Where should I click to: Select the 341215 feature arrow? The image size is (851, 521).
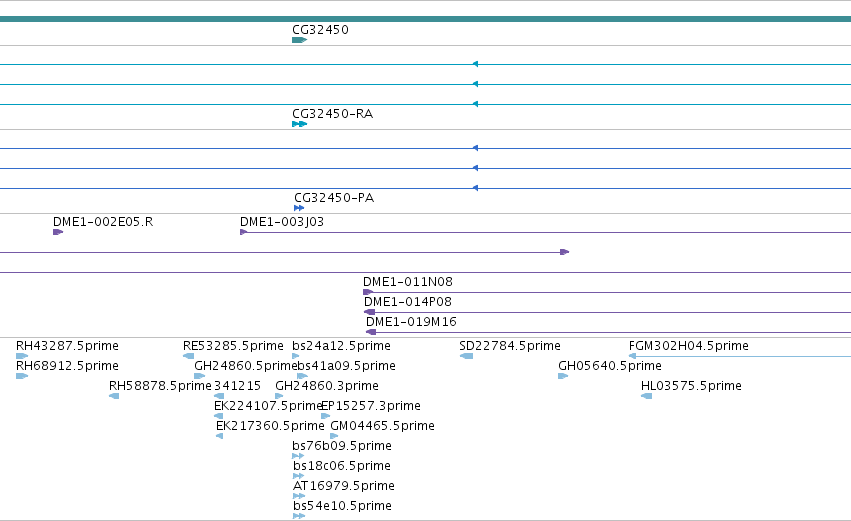click(x=219, y=397)
